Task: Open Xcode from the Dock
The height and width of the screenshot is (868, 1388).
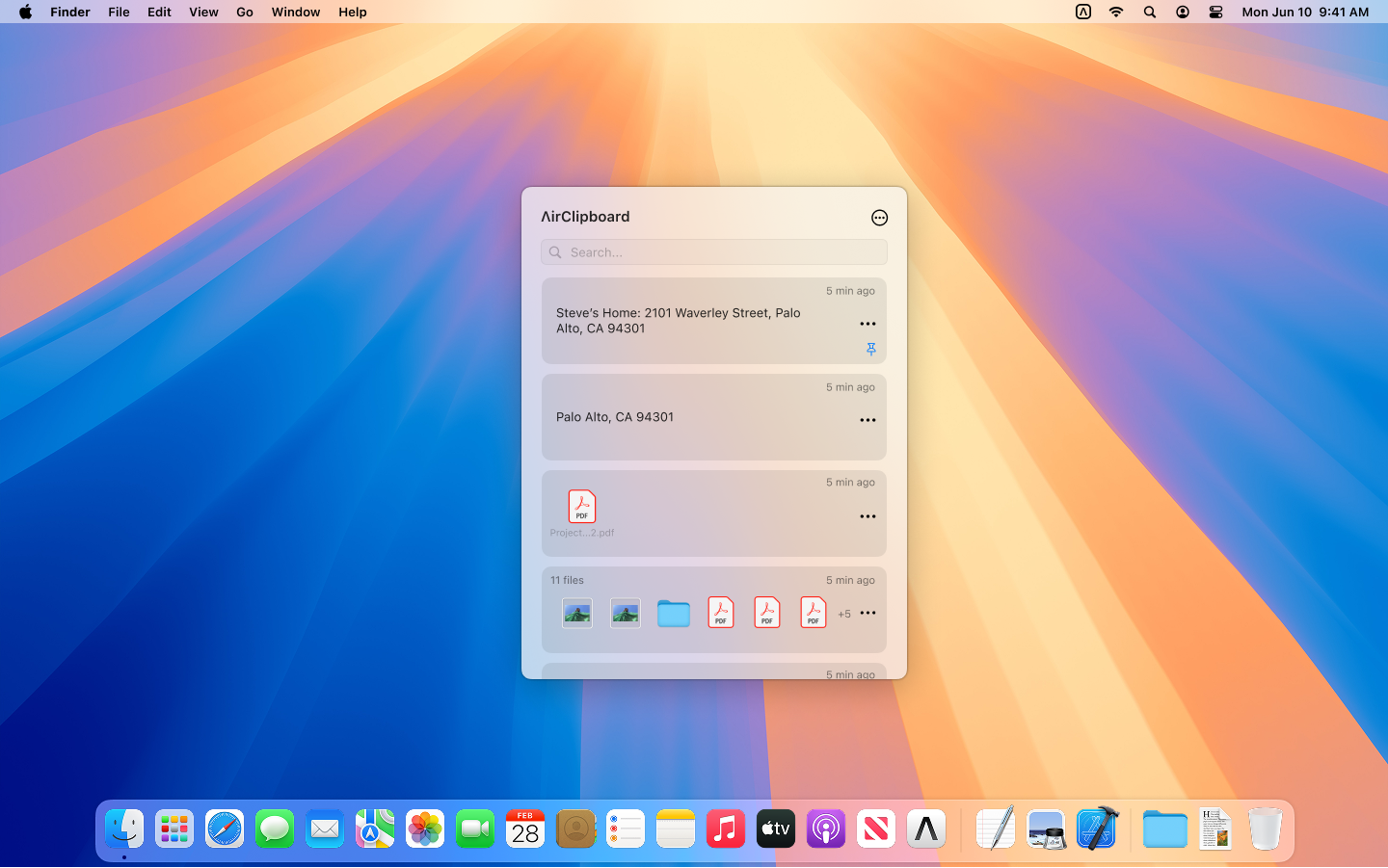Action: pyautogui.click(x=1096, y=829)
